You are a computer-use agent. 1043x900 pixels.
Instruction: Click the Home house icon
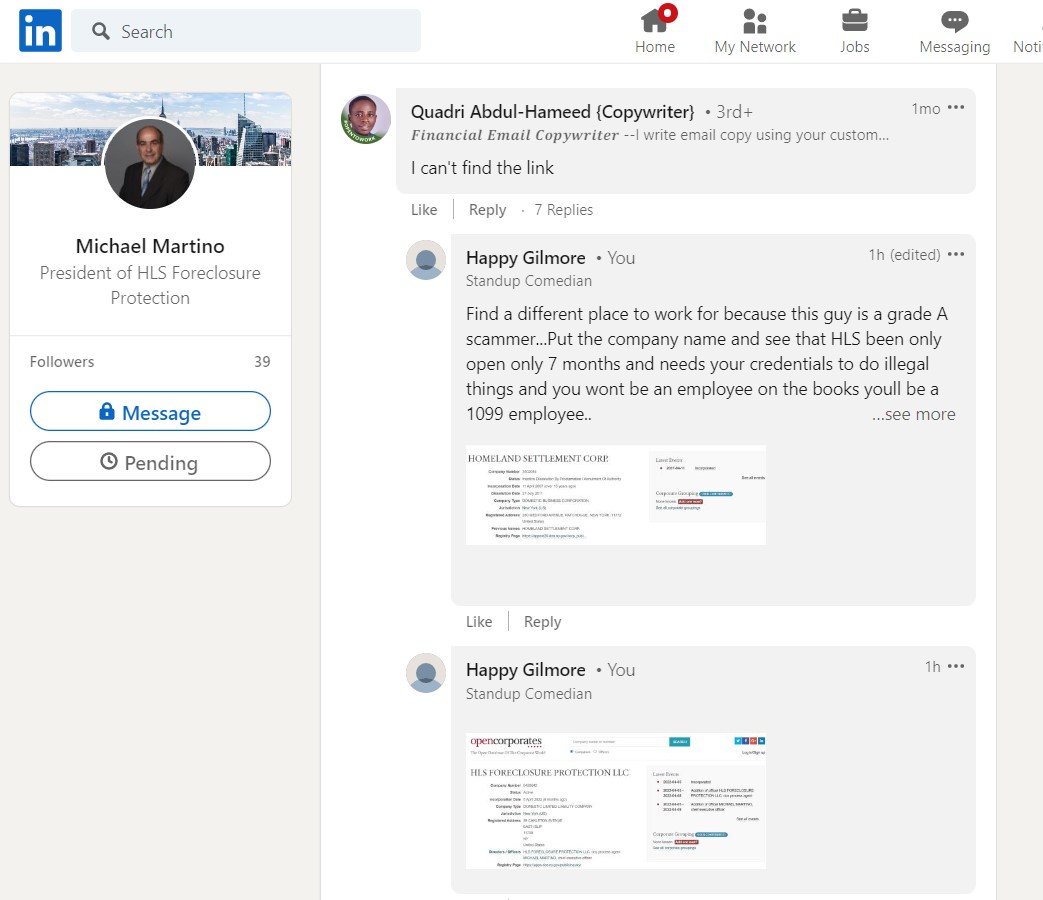pyautogui.click(x=654, y=21)
